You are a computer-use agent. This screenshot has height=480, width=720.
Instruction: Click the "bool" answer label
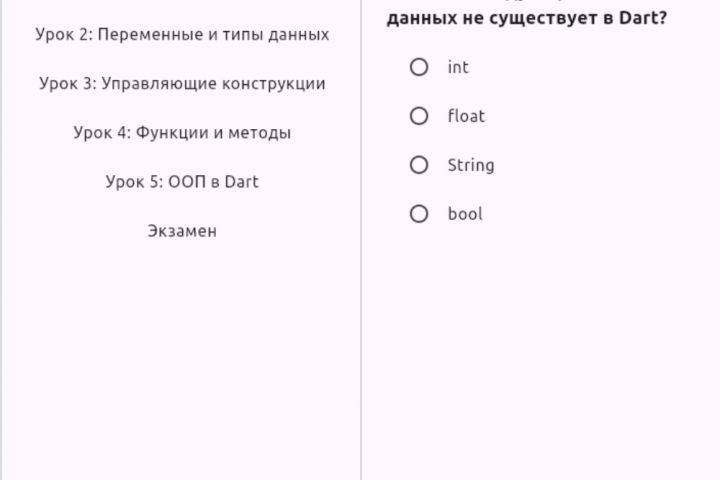click(465, 214)
